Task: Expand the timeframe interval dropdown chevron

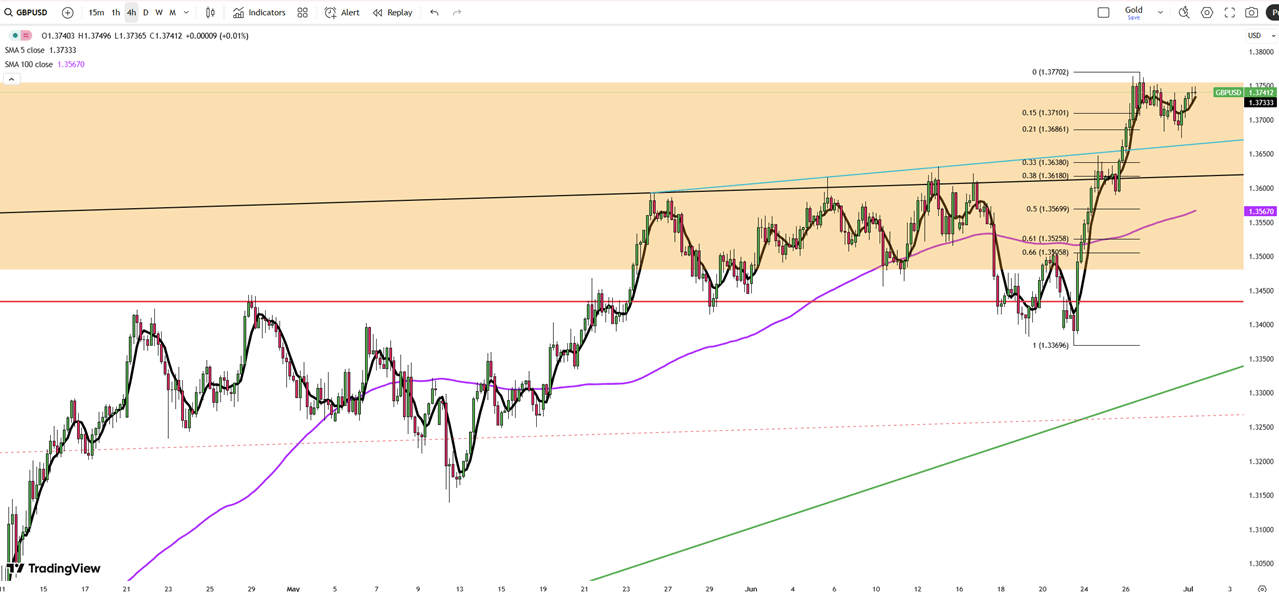Action: pyautogui.click(x=186, y=13)
